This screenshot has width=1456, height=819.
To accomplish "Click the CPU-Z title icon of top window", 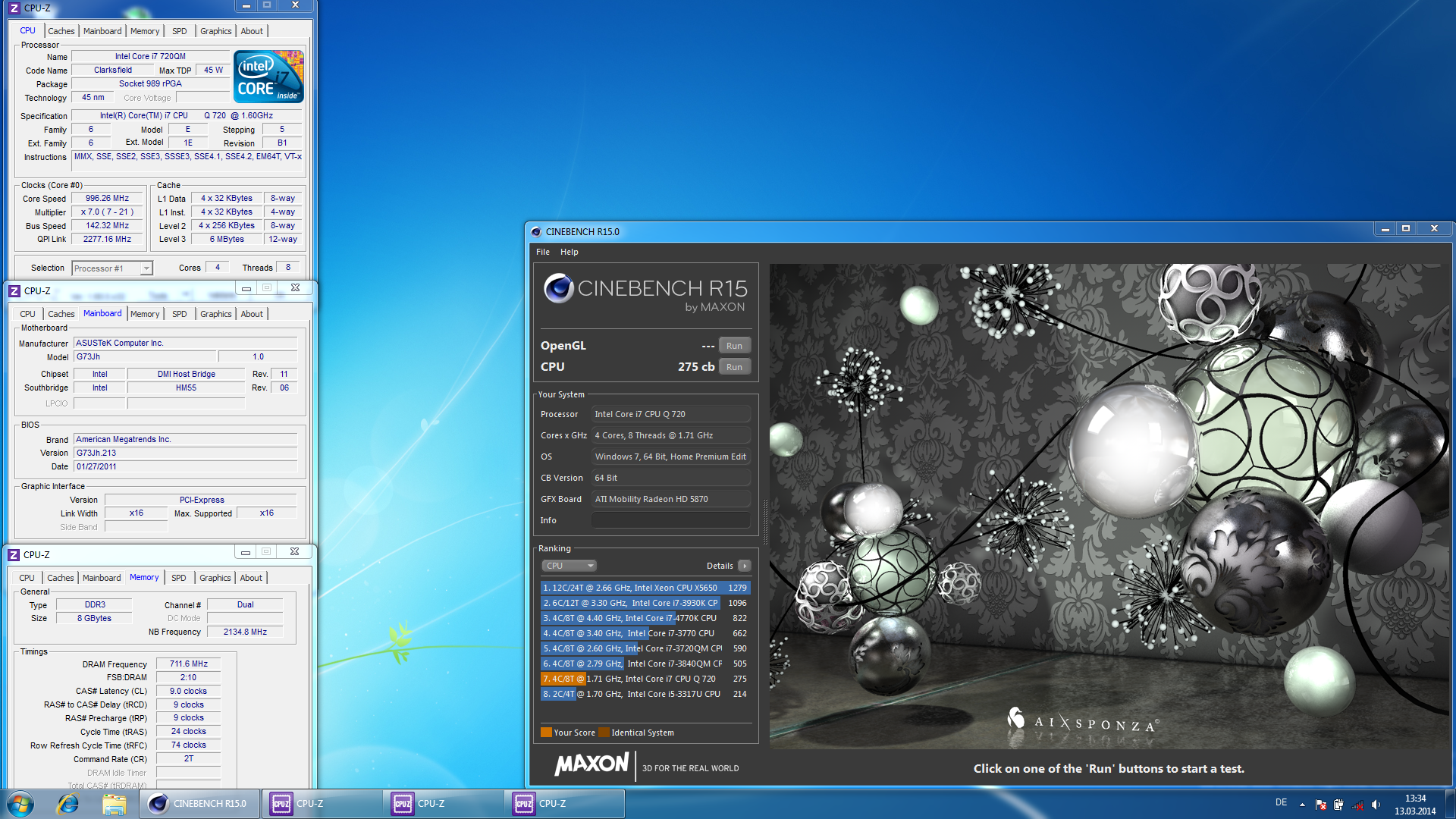I will point(14,8).
